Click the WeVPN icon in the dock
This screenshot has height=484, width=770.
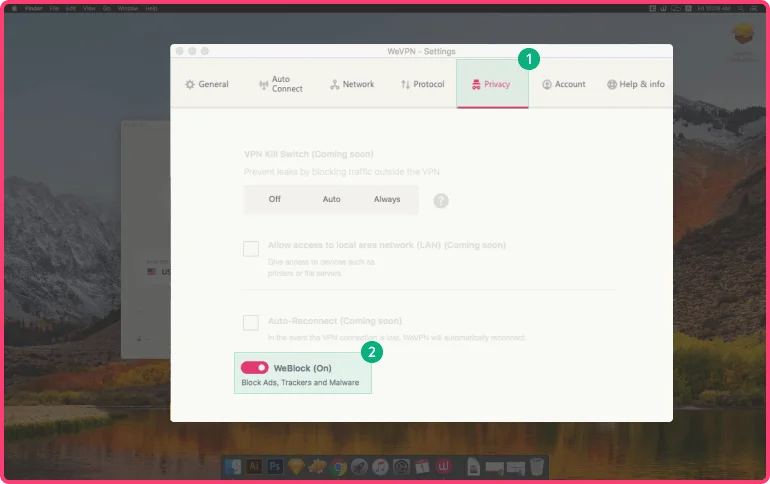click(443, 467)
